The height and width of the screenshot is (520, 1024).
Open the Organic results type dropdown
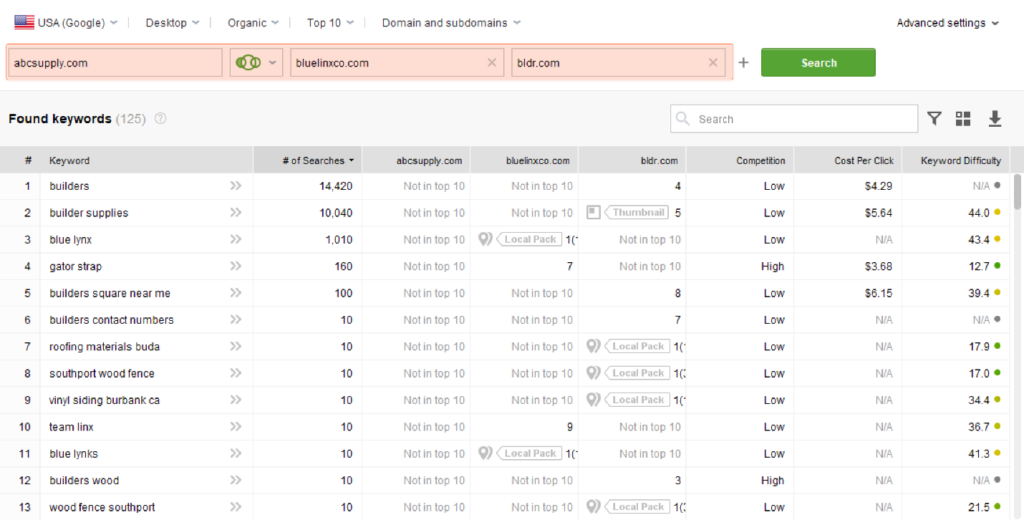click(253, 23)
